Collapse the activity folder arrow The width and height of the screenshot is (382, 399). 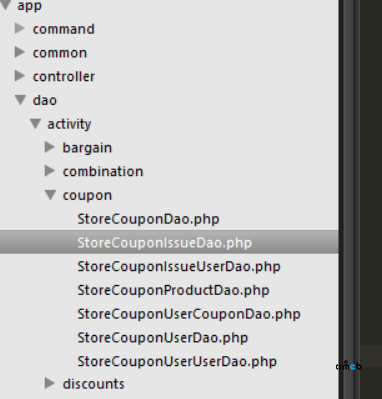[x=35, y=124]
